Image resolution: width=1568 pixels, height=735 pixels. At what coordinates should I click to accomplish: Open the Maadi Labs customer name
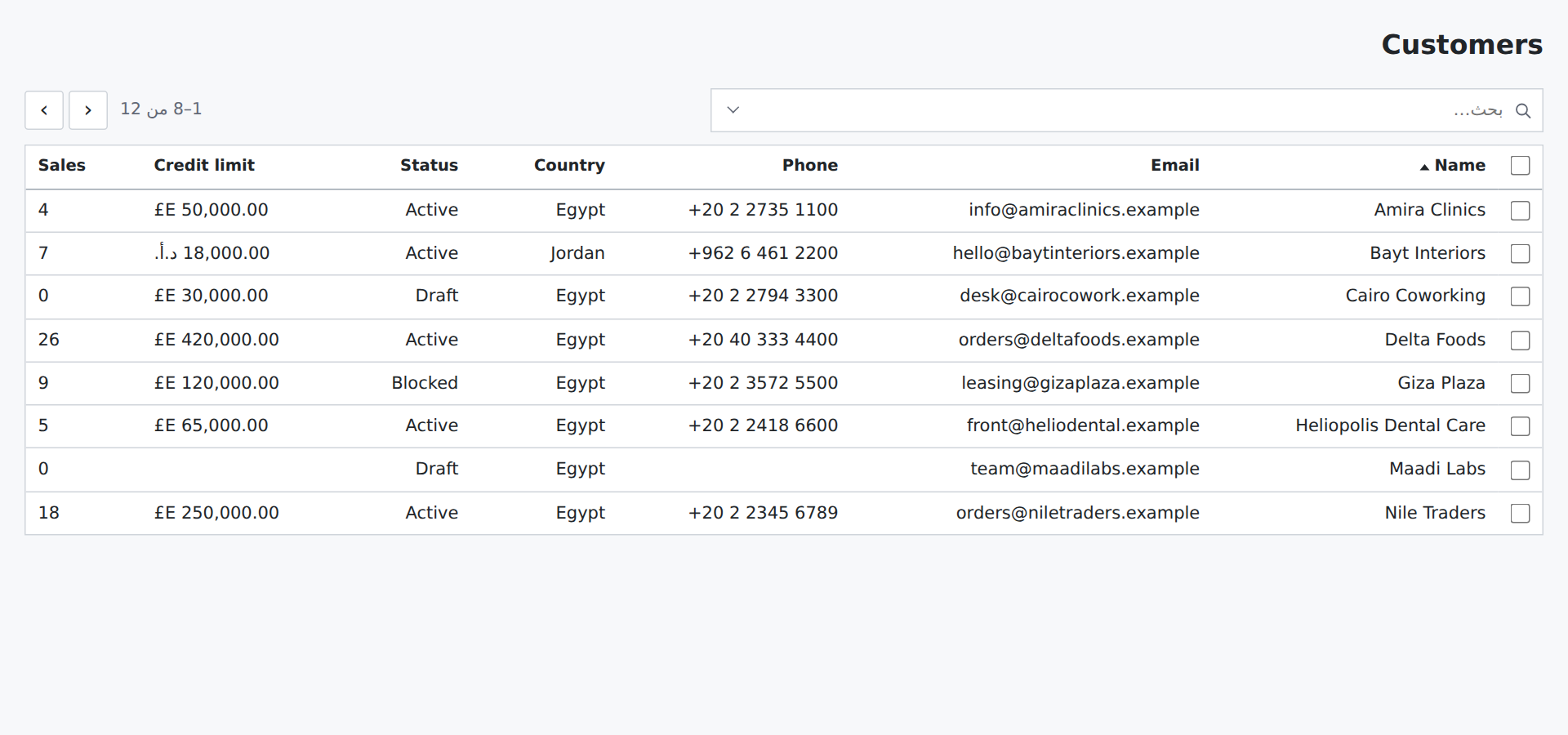coord(1437,469)
